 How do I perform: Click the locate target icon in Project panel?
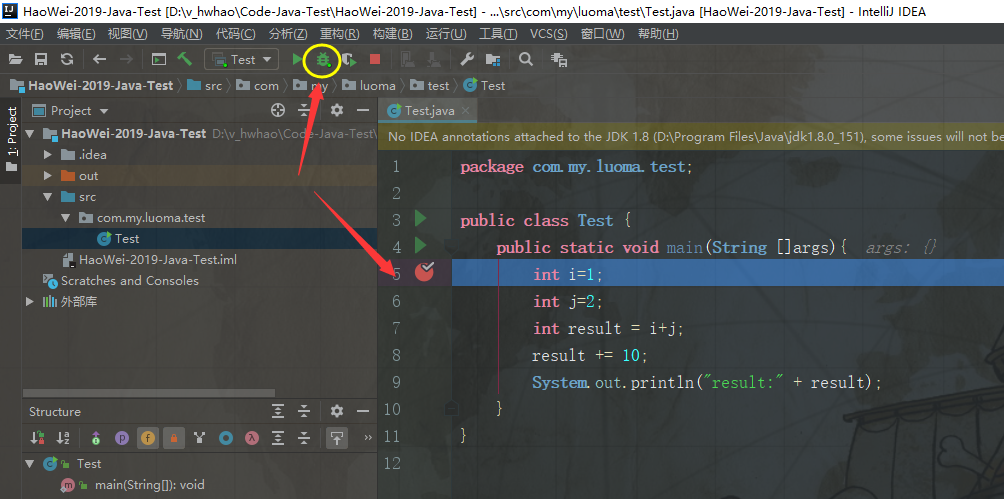(x=278, y=111)
